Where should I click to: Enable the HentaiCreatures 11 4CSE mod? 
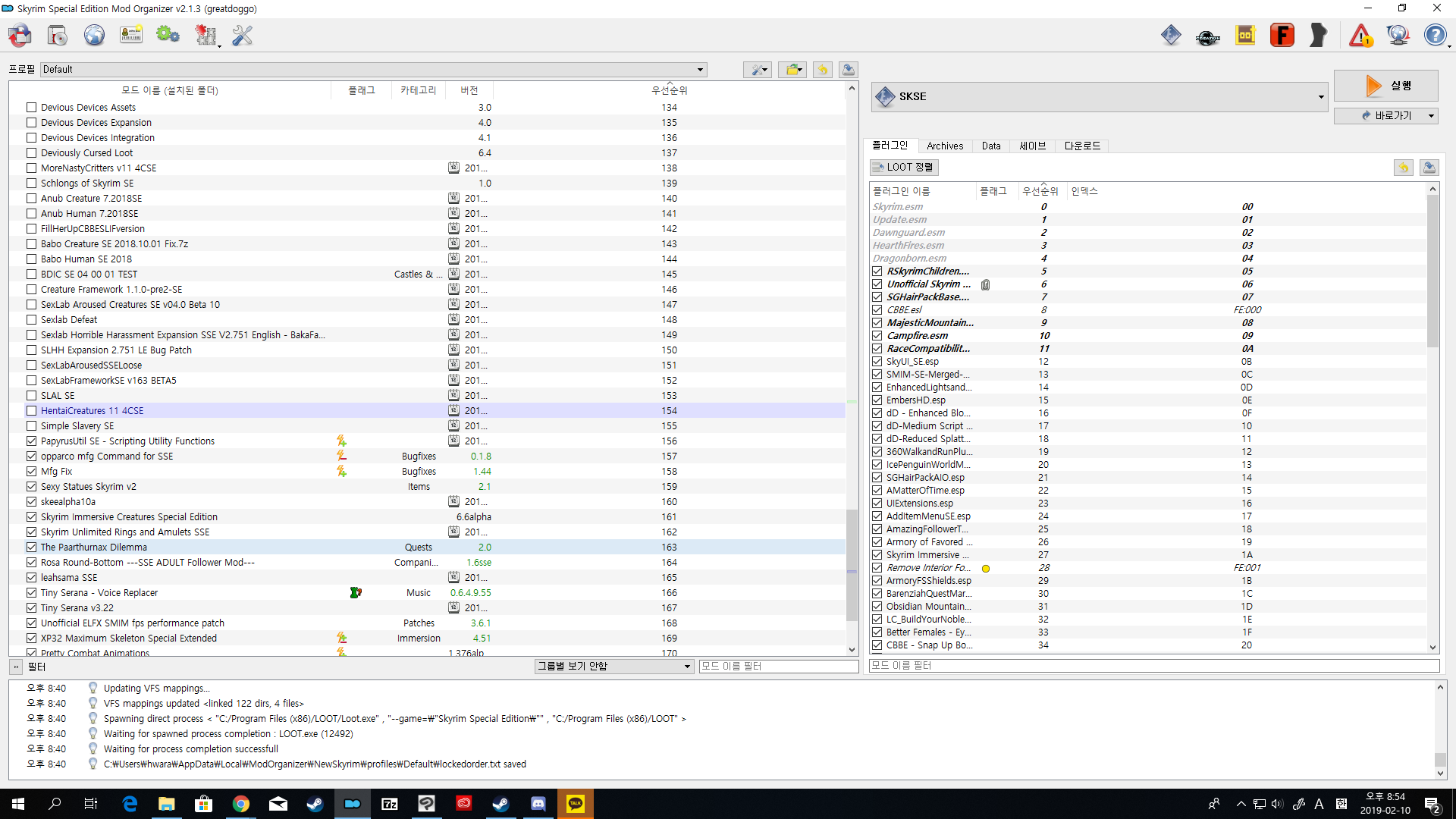32,411
